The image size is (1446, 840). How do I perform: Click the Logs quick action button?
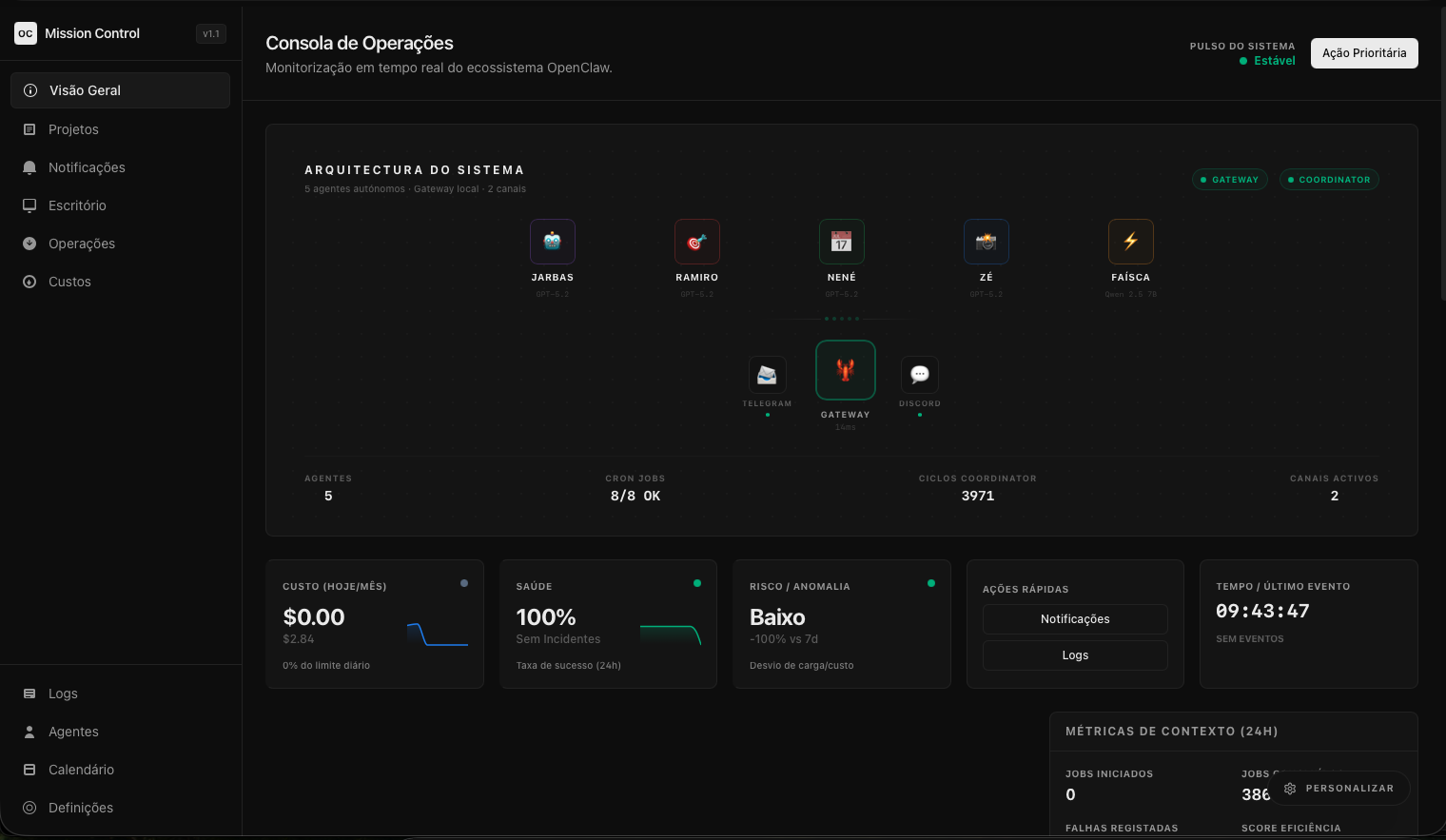[1075, 655]
